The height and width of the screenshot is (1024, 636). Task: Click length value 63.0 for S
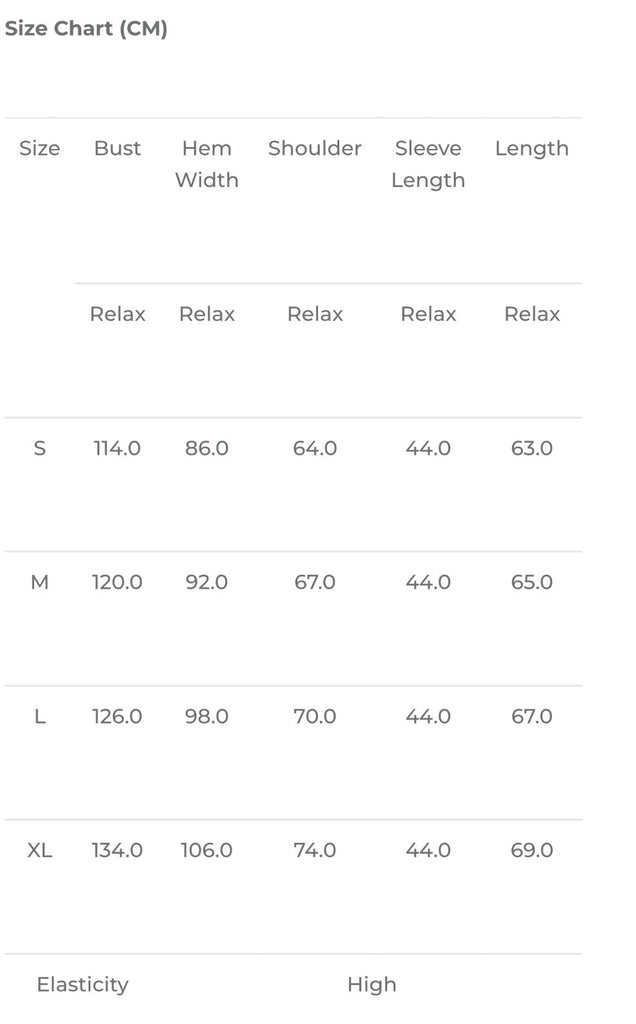[x=532, y=448]
